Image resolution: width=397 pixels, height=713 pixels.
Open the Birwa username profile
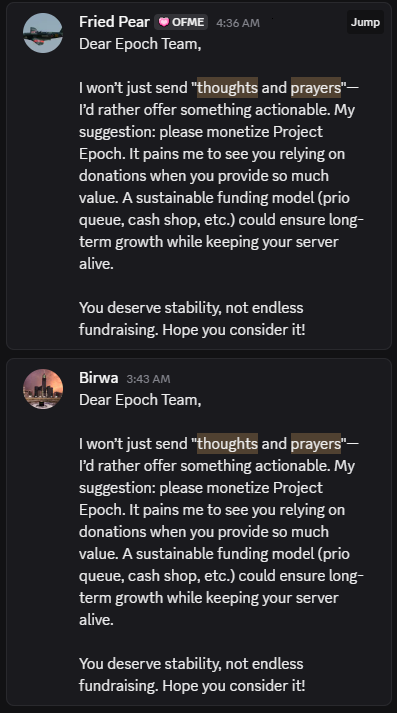coord(99,378)
